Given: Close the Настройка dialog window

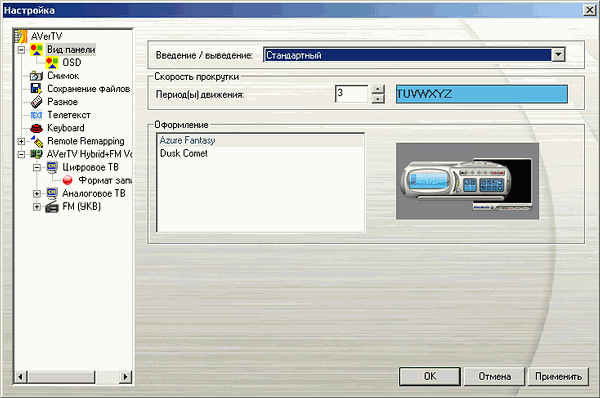Looking at the screenshot, I should (x=589, y=10).
